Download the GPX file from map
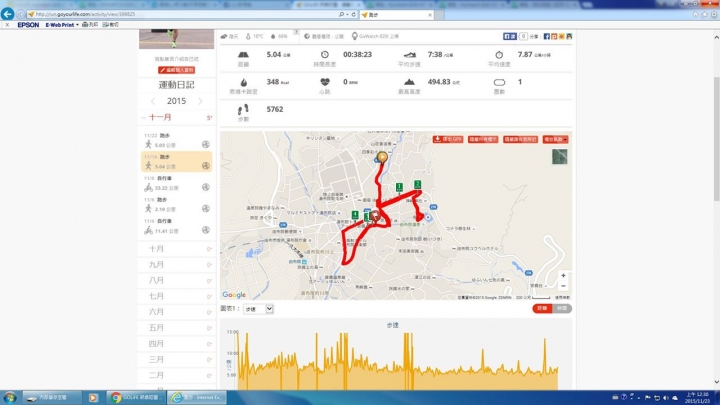The image size is (720, 405). tap(448, 139)
